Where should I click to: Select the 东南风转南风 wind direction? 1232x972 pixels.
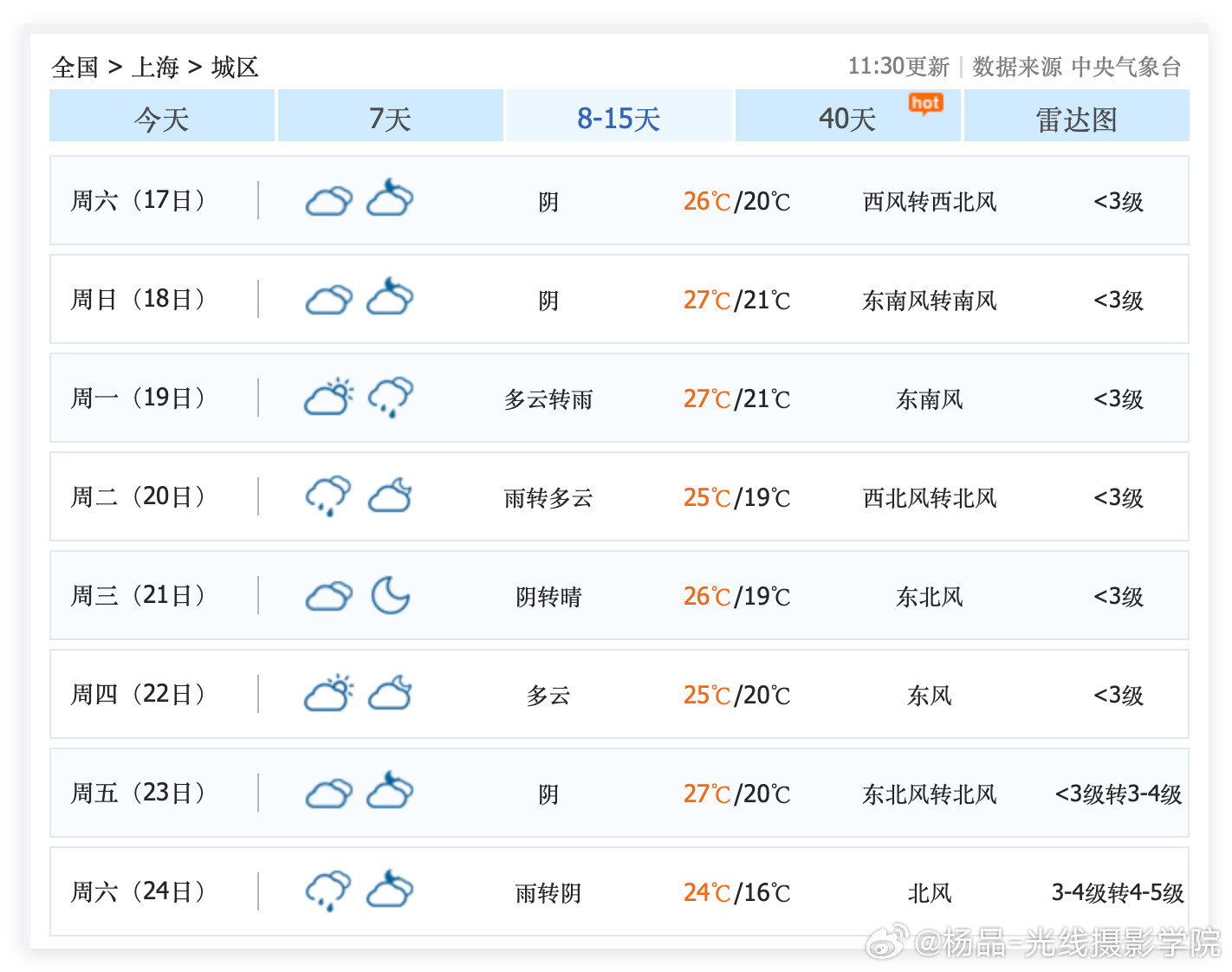pyautogui.click(x=930, y=301)
